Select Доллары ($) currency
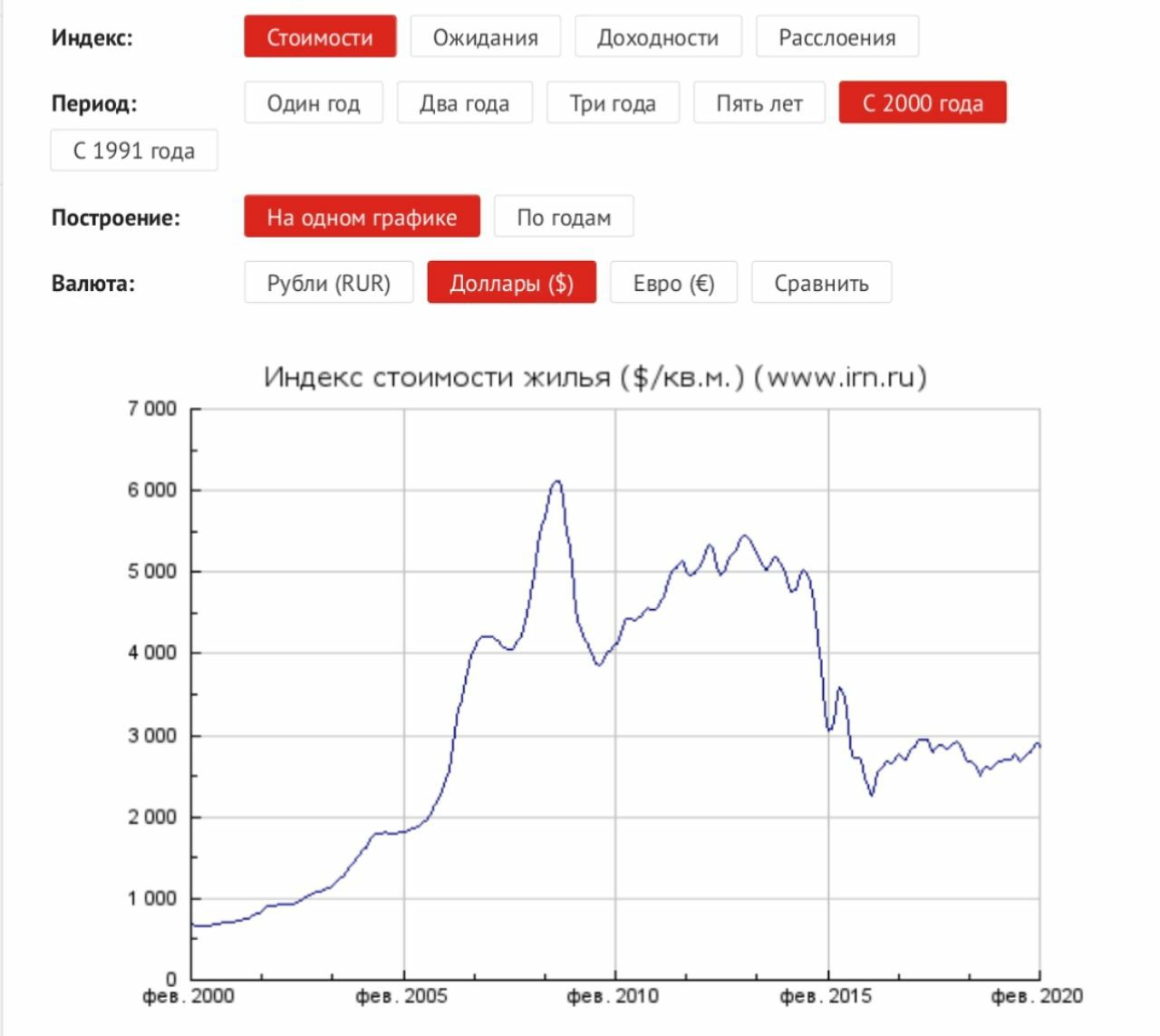The image size is (1160, 1036). click(512, 282)
